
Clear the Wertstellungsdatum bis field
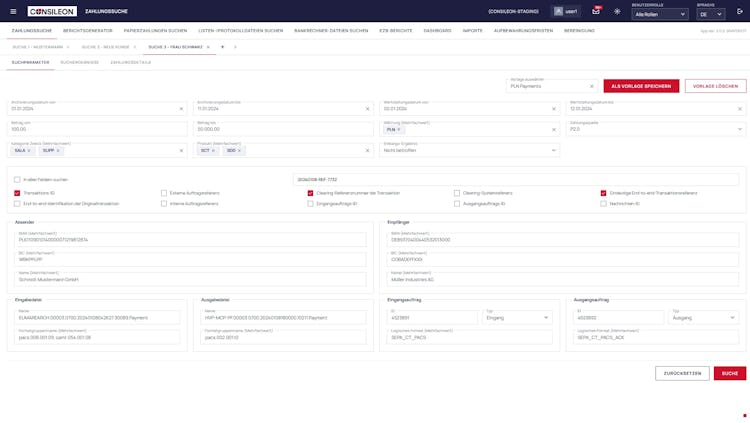(x=740, y=109)
